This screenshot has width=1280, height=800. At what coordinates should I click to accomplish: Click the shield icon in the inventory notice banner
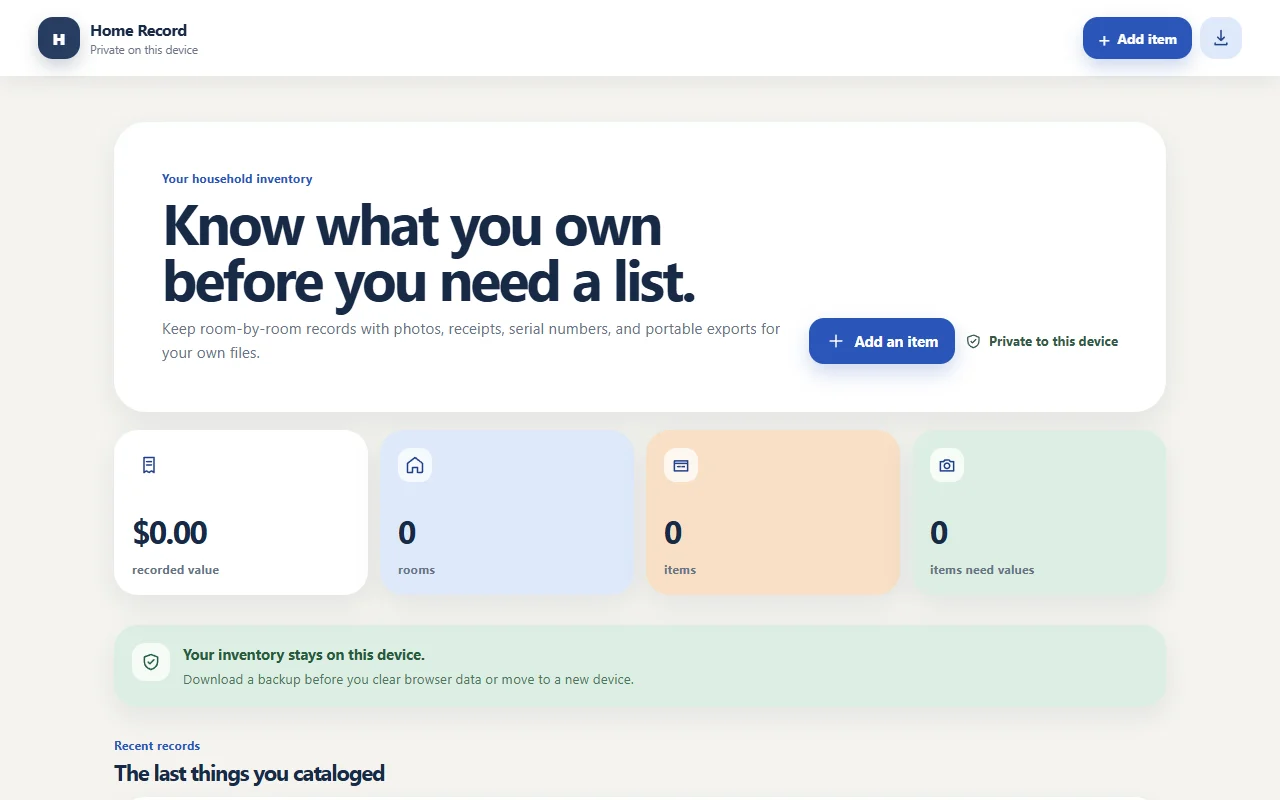(x=151, y=662)
